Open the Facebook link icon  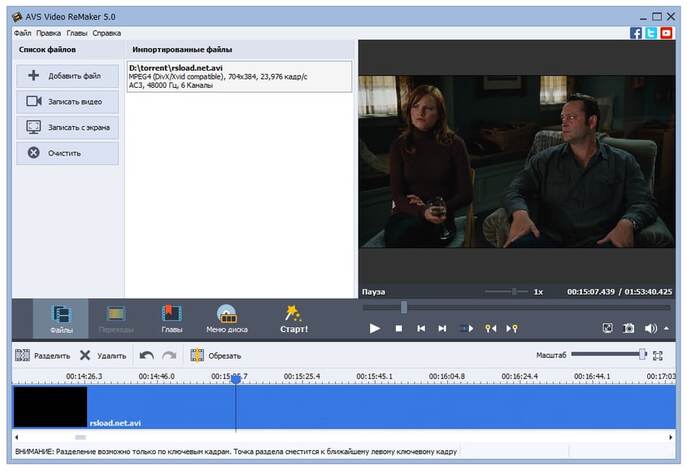(636, 33)
